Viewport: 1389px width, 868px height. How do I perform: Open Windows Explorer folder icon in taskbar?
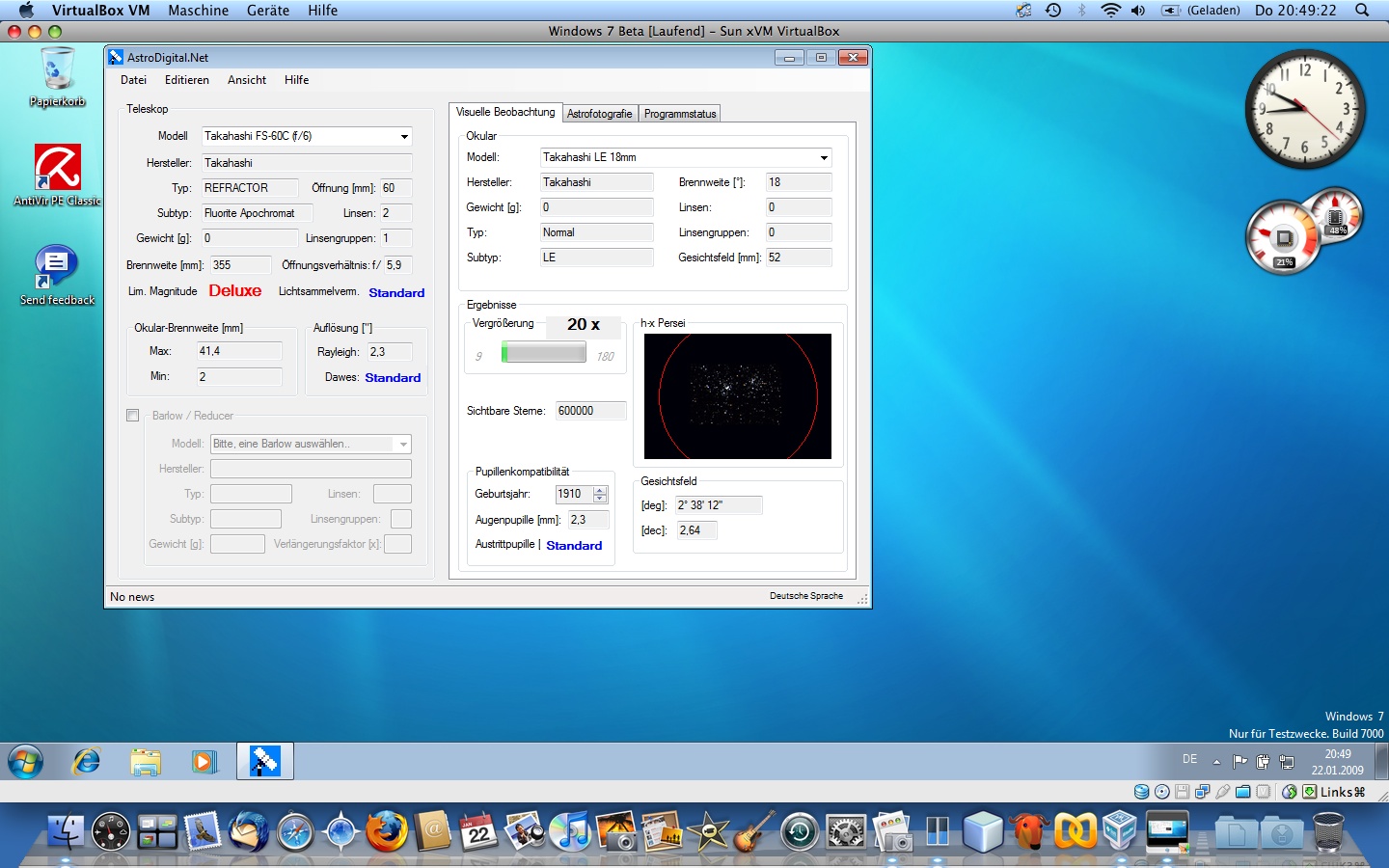[x=146, y=762]
